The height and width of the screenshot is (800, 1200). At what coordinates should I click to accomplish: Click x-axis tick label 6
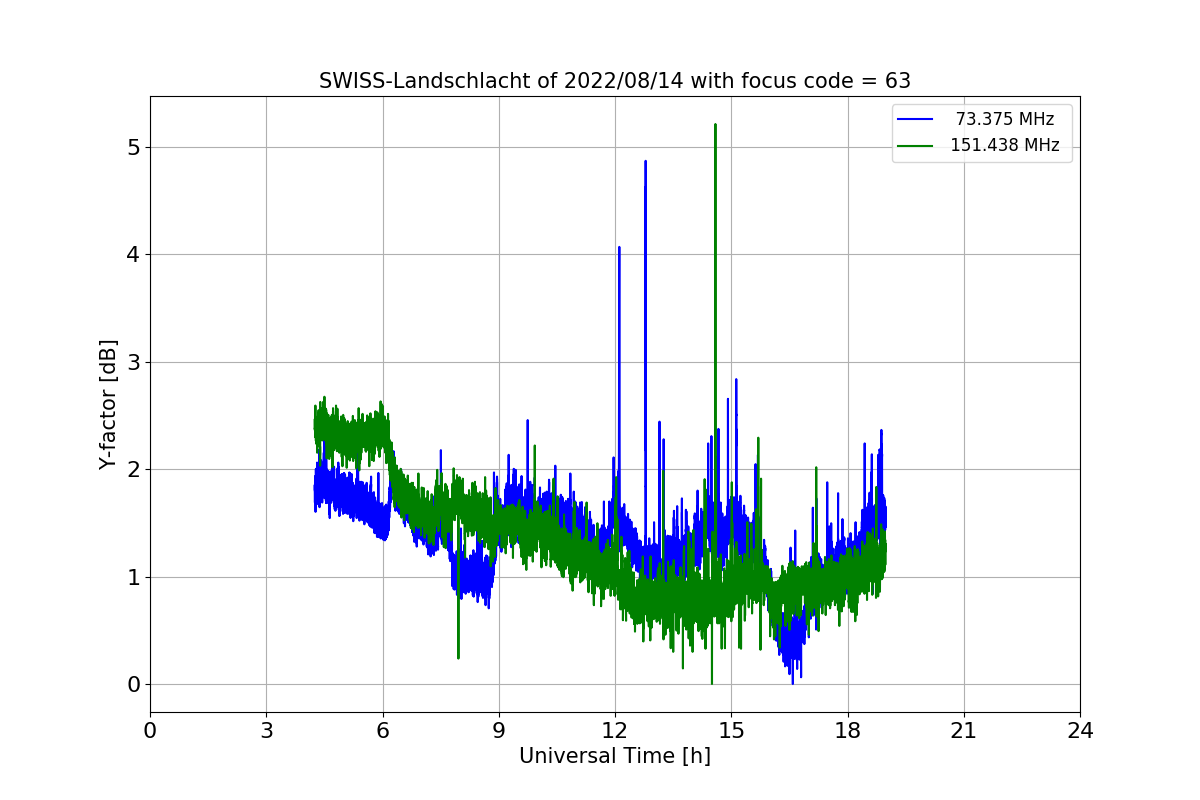[x=382, y=731]
